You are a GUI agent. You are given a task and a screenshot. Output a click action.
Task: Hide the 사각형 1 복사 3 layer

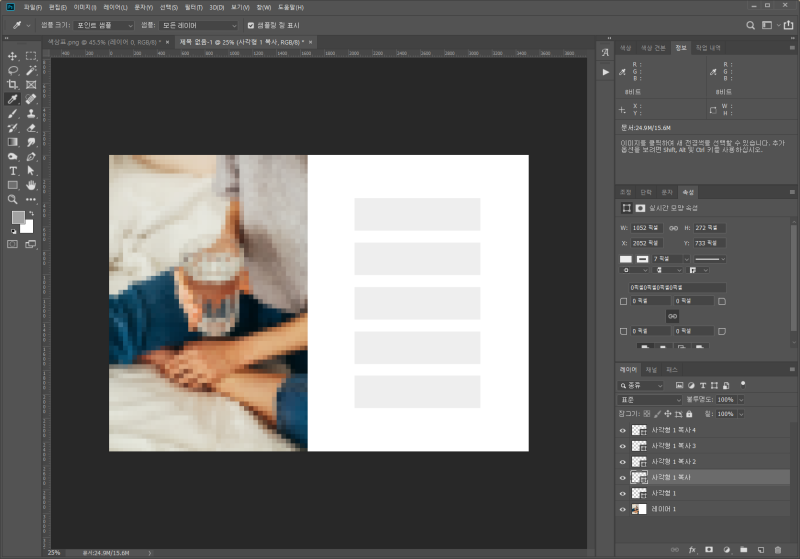pyautogui.click(x=622, y=446)
